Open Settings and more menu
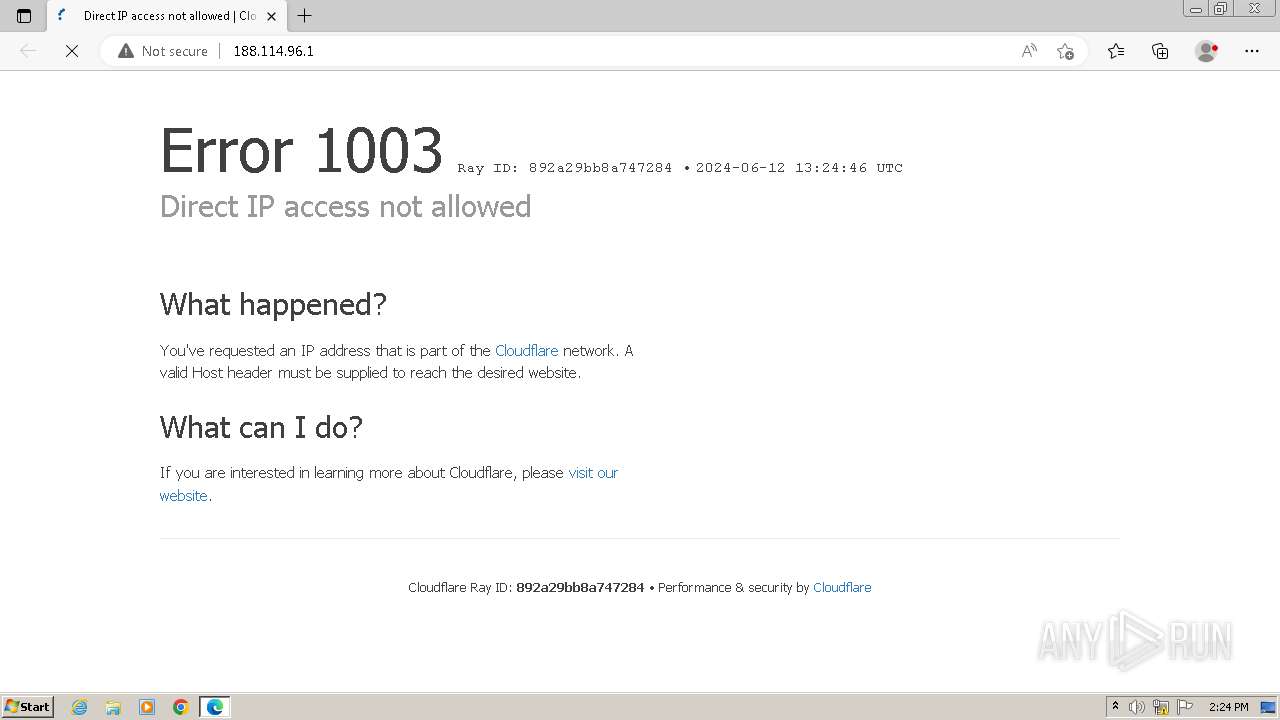Viewport: 1280px width, 720px height. (1252, 51)
